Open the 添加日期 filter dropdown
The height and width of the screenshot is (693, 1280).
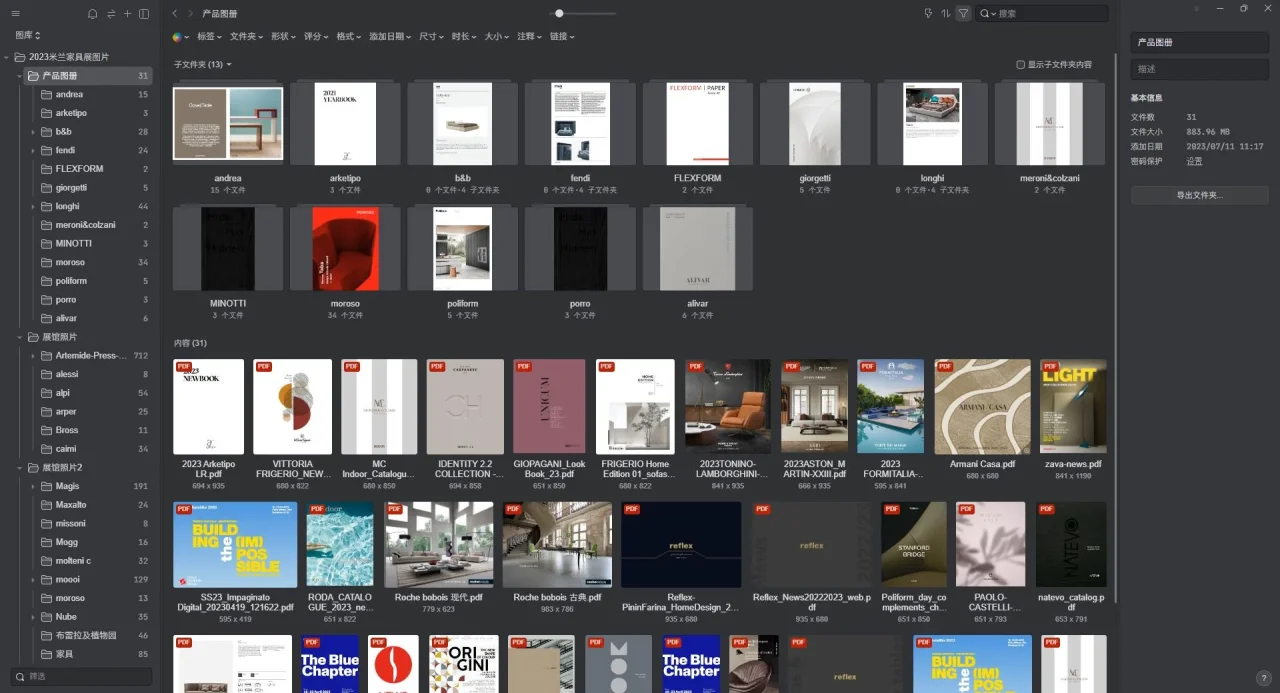pyautogui.click(x=391, y=37)
